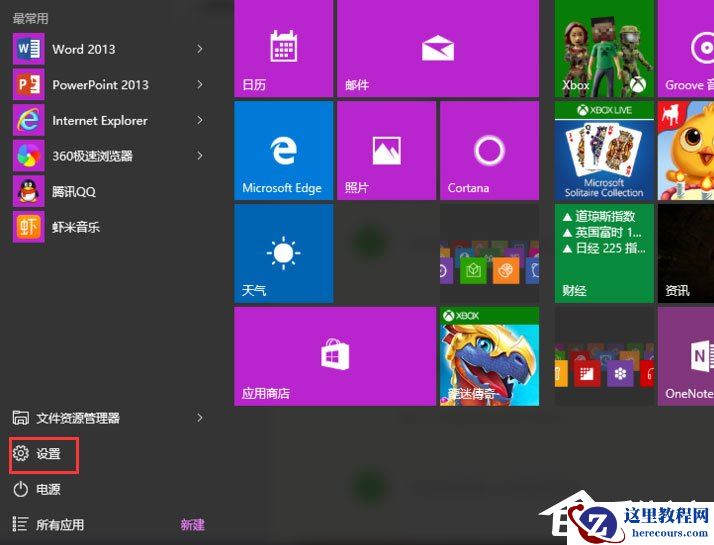Open the 资讯 news tile
Image resolution: width=714 pixels, height=545 pixels.
click(x=686, y=254)
